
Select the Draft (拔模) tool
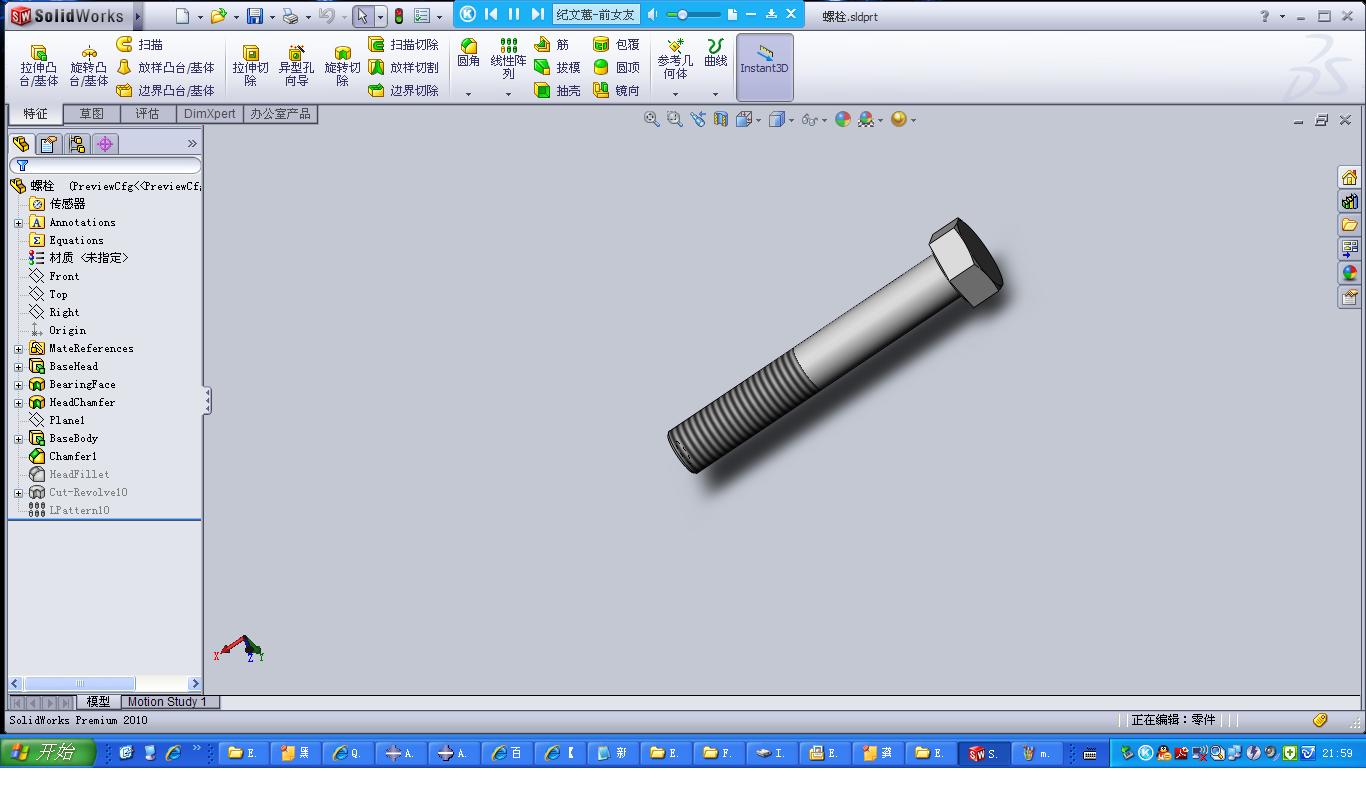point(556,68)
